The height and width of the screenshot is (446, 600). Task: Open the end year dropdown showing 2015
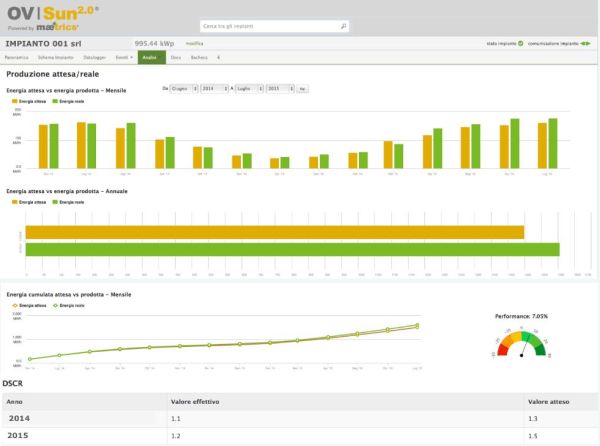click(279, 89)
